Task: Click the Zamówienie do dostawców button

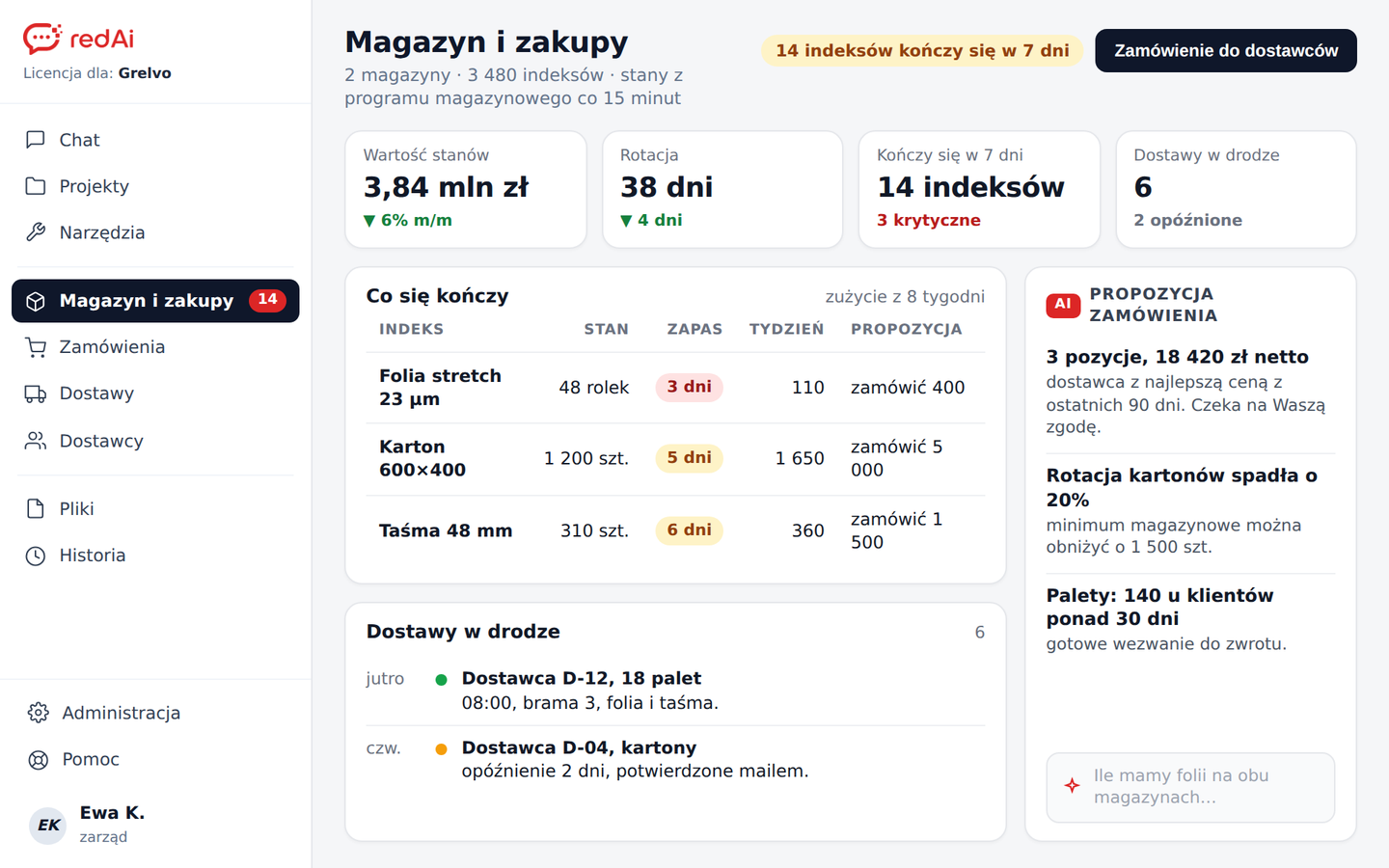Action: tap(1226, 50)
